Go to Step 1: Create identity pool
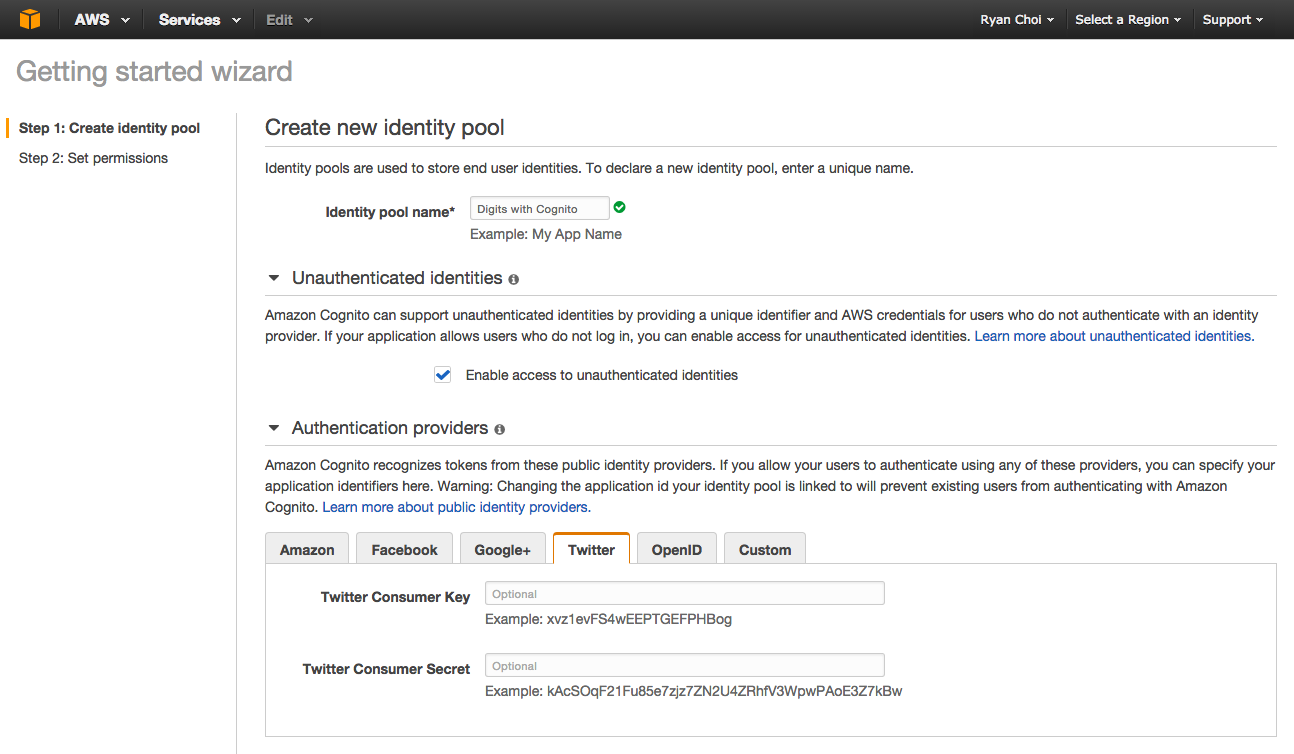The width and height of the screenshot is (1294, 754). 110,128
